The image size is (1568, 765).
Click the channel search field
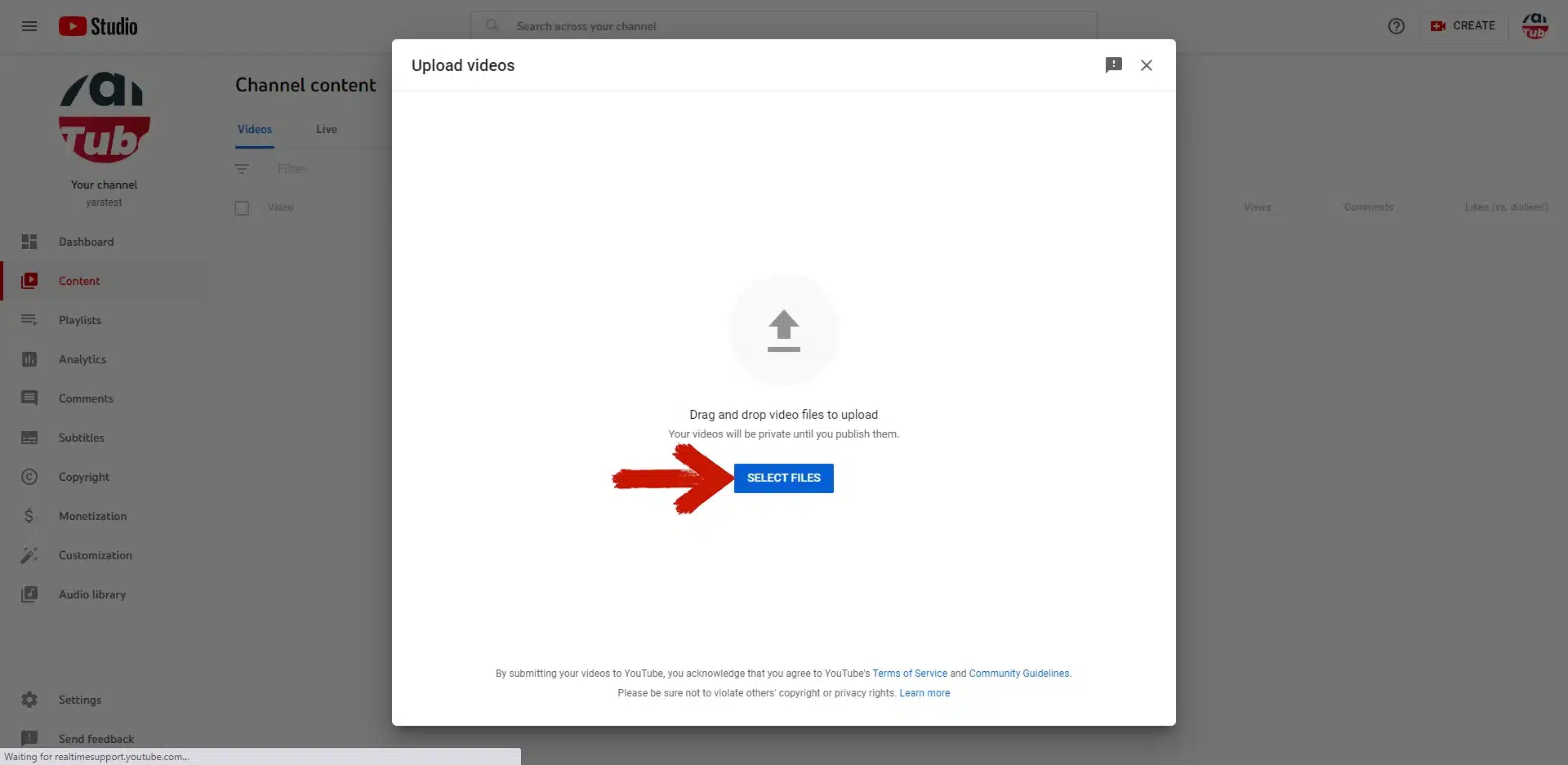click(x=784, y=25)
